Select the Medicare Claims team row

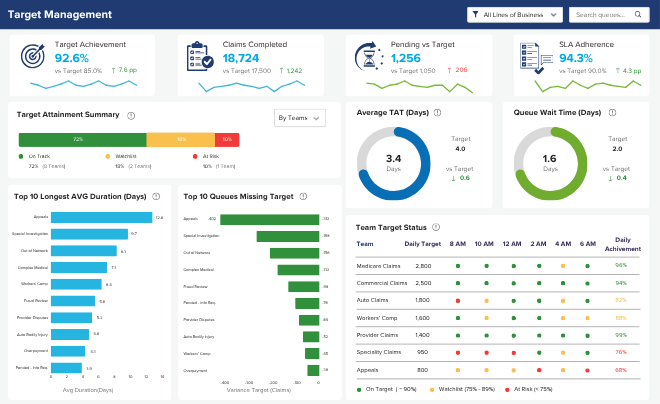(498, 266)
